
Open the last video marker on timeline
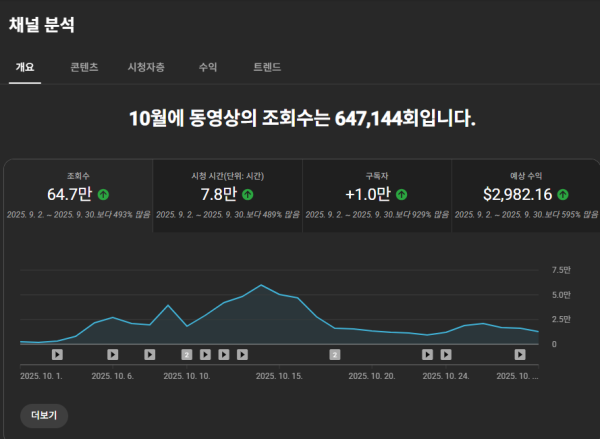[x=520, y=354]
